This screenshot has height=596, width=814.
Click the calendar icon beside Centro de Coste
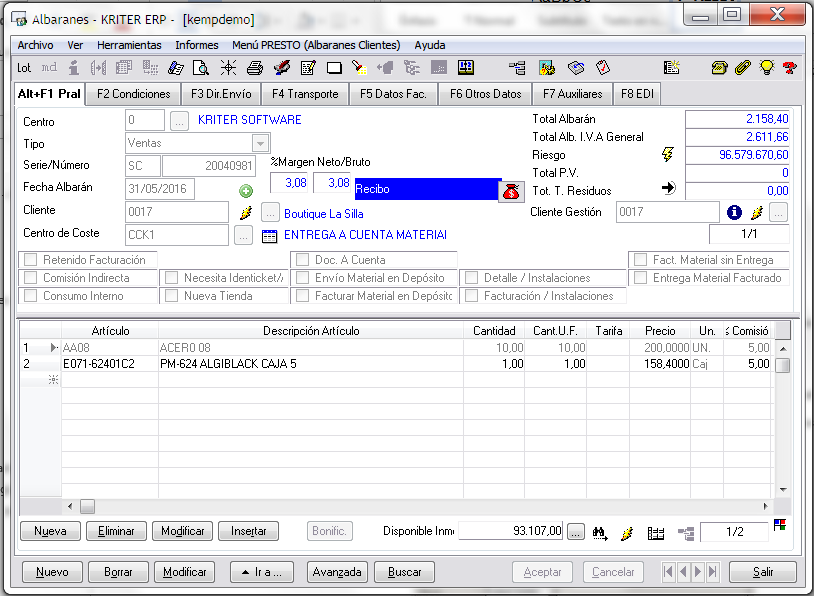click(x=269, y=236)
